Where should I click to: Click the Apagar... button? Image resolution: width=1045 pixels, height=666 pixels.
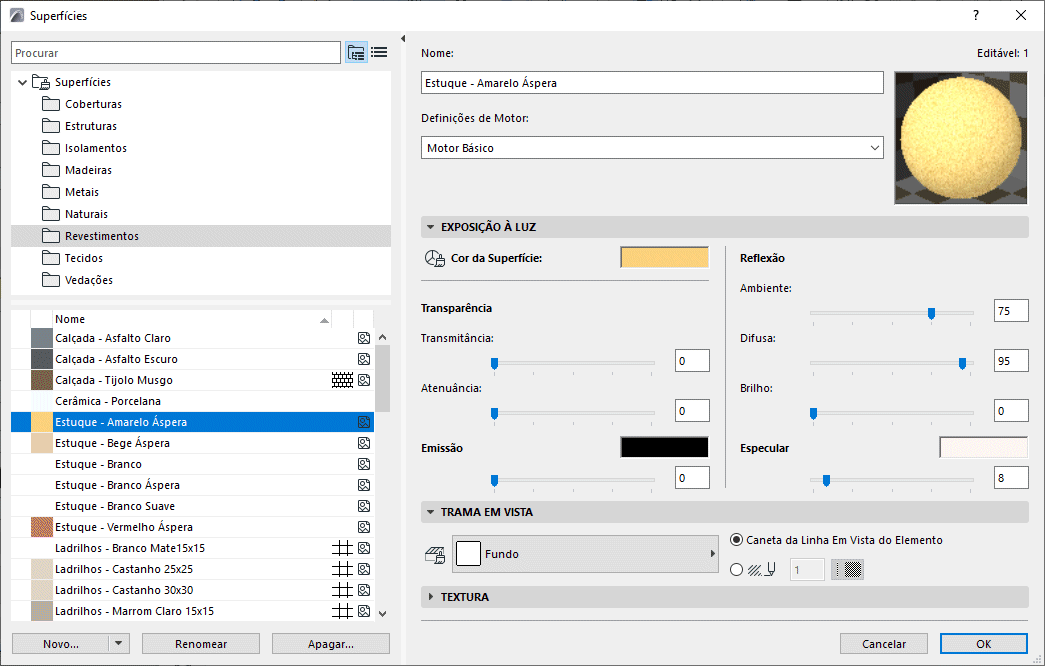[331, 644]
